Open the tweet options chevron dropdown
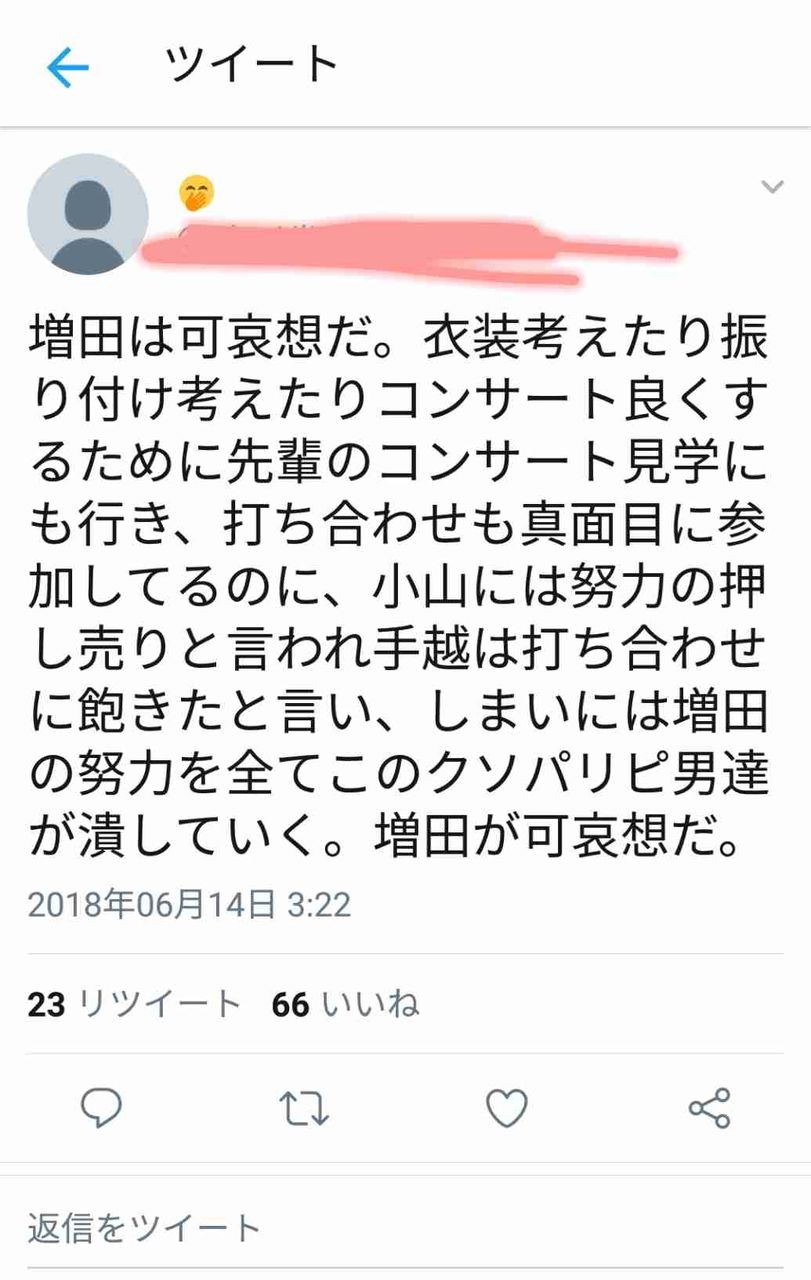This screenshot has height=1280, width=811. (772, 187)
